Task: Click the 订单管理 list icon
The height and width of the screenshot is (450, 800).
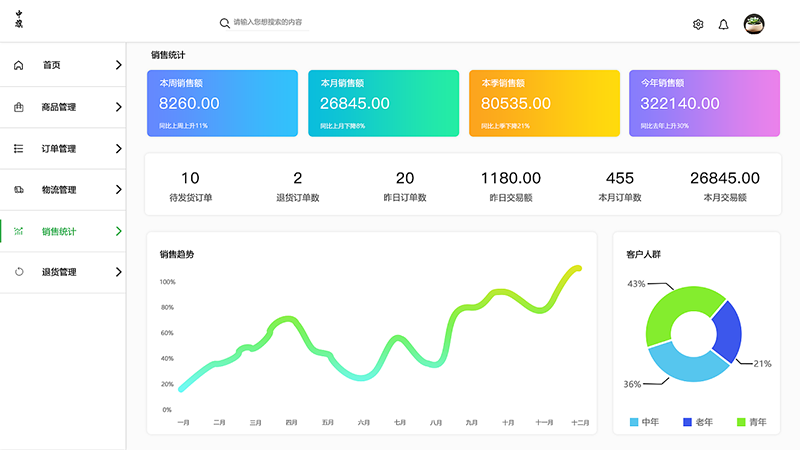Action: point(19,148)
